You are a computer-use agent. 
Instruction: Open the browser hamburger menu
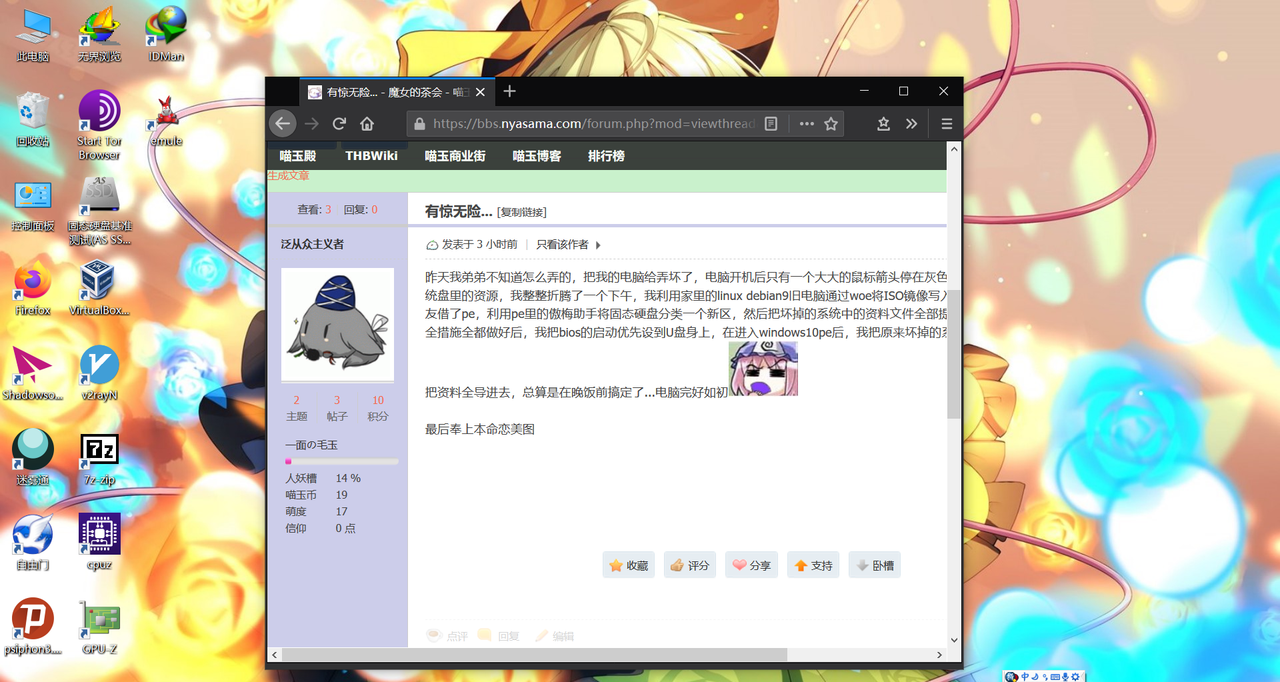pyautogui.click(x=946, y=124)
